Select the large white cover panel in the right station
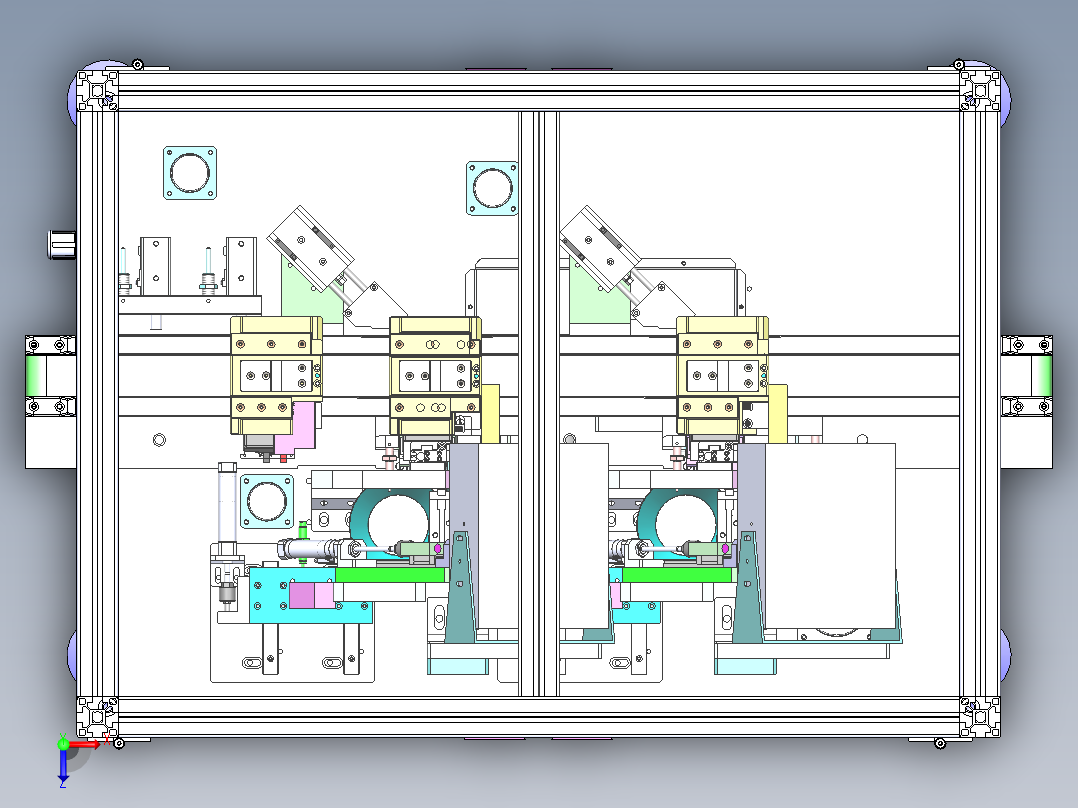This screenshot has width=1078, height=808. click(x=828, y=536)
